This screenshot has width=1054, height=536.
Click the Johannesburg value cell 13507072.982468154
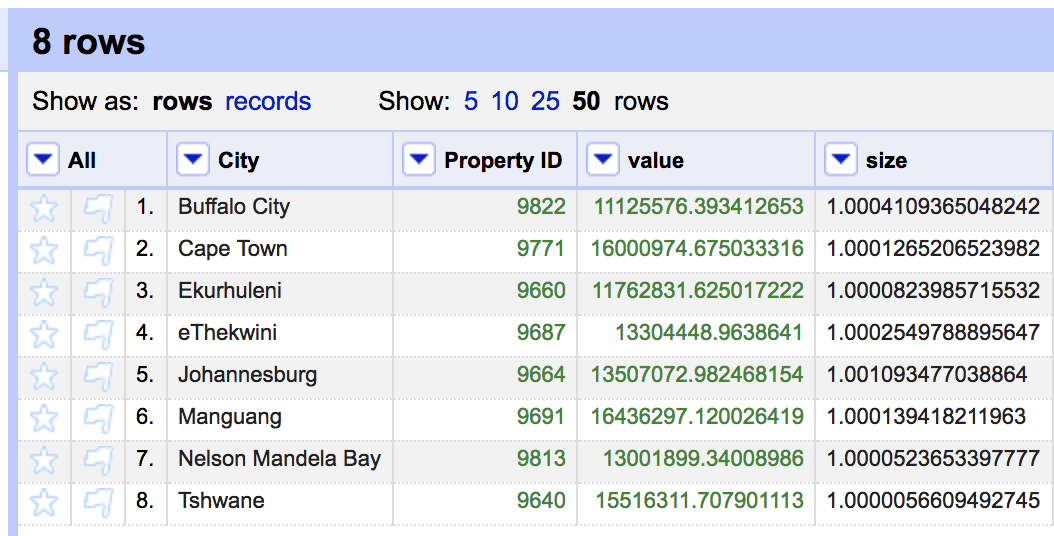tap(697, 376)
